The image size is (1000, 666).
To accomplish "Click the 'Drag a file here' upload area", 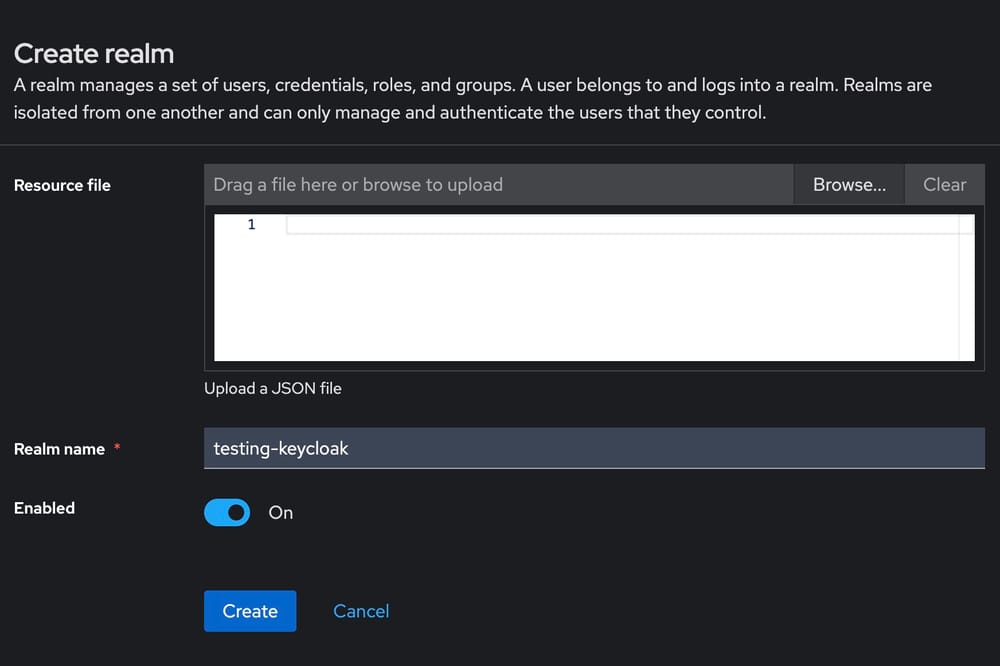I will 495,184.
